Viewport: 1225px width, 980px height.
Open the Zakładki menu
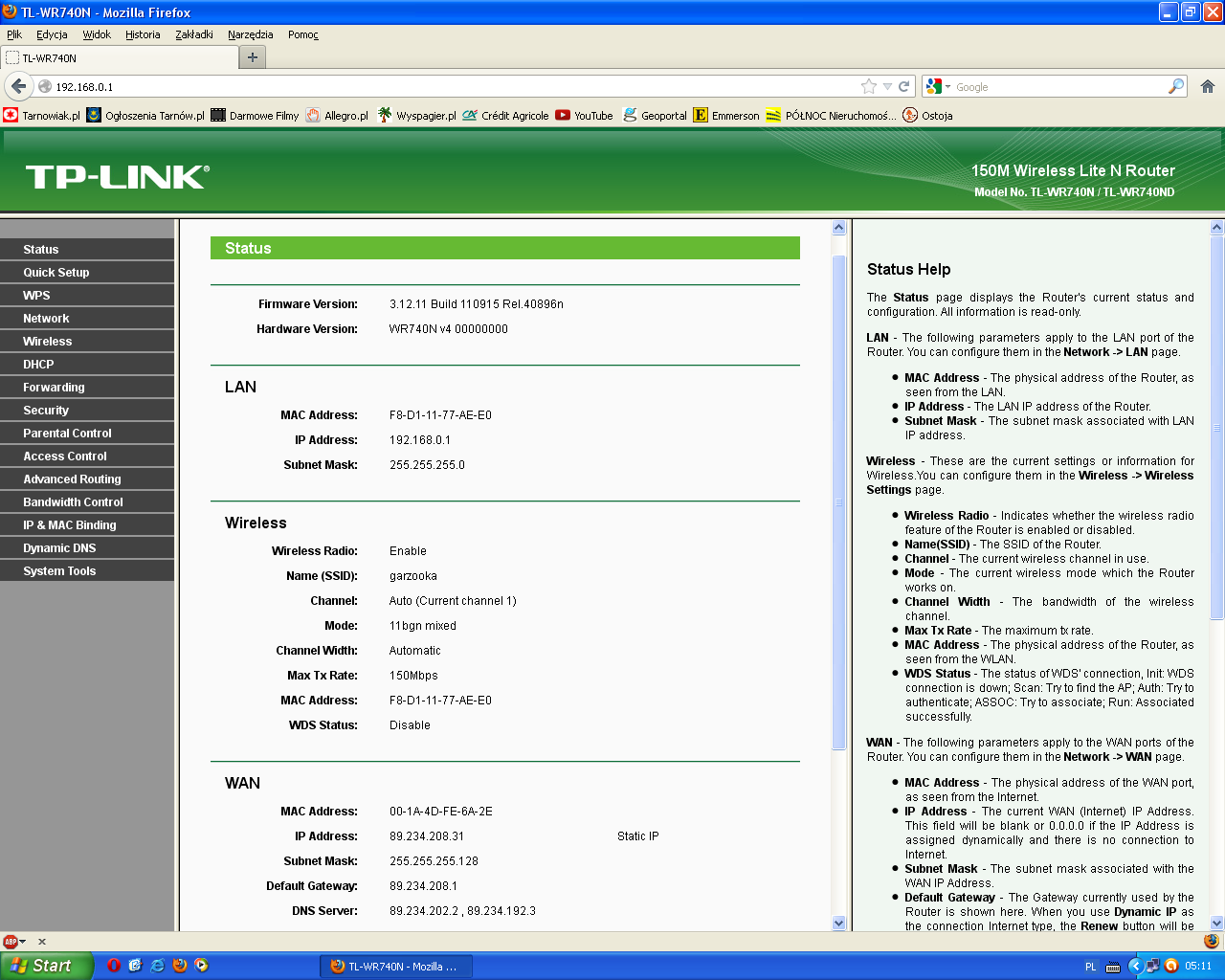[194, 34]
